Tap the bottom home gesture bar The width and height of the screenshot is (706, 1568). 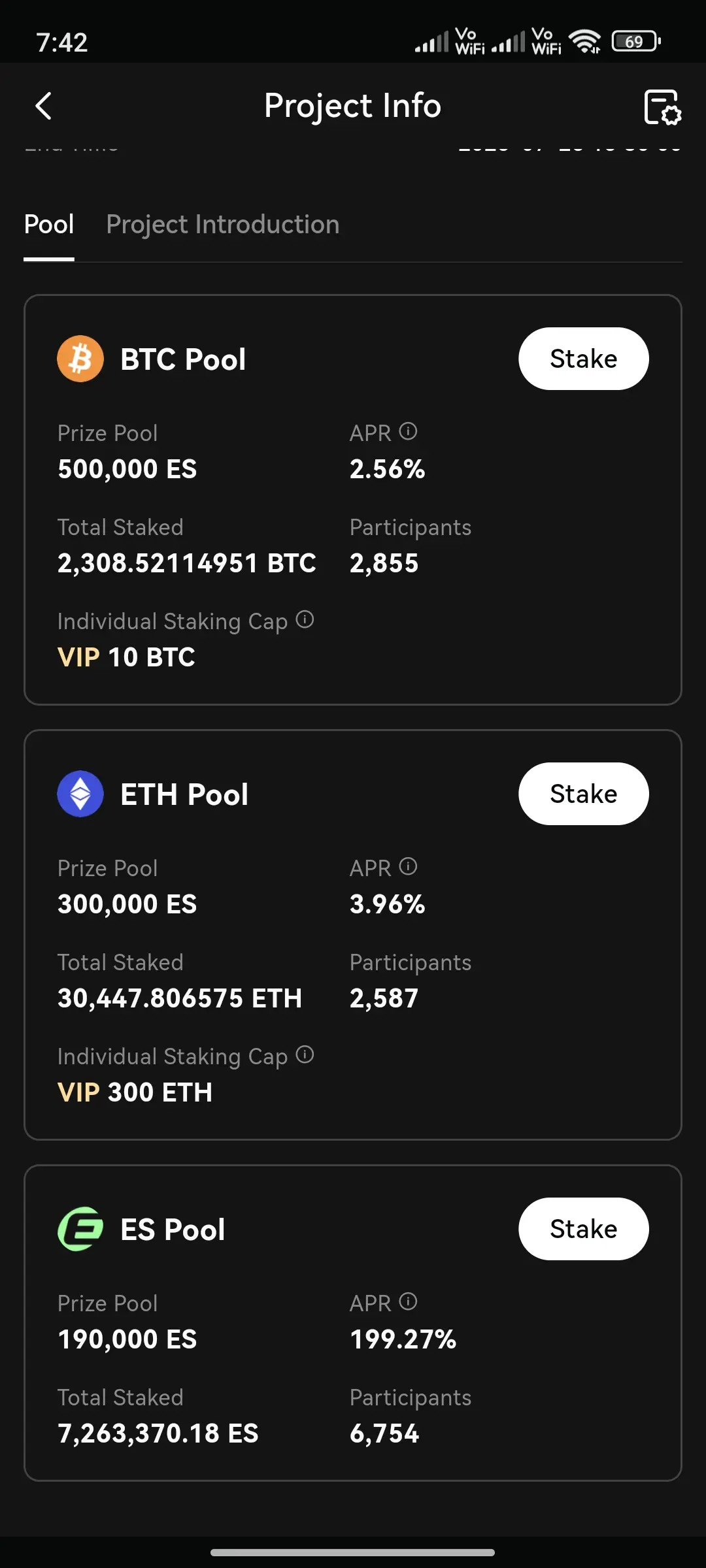(353, 1552)
